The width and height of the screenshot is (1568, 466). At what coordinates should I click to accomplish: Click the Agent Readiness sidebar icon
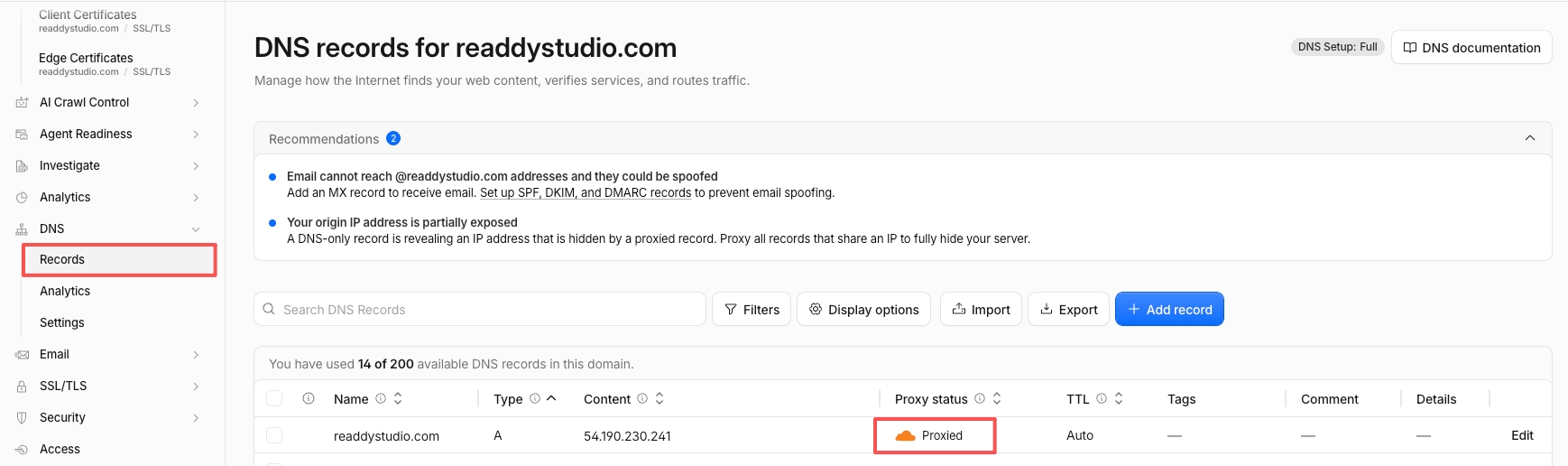(22, 135)
